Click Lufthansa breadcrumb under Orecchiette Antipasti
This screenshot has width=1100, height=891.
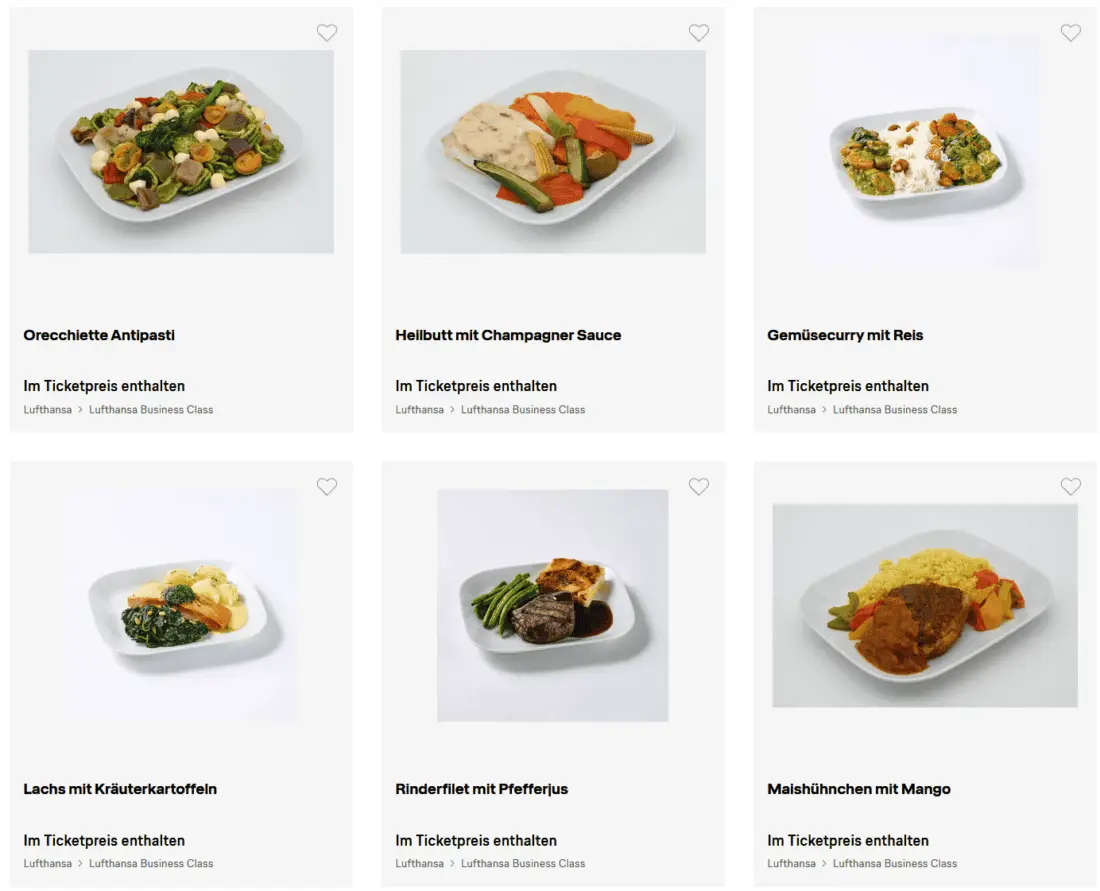click(x=48, y=410)
